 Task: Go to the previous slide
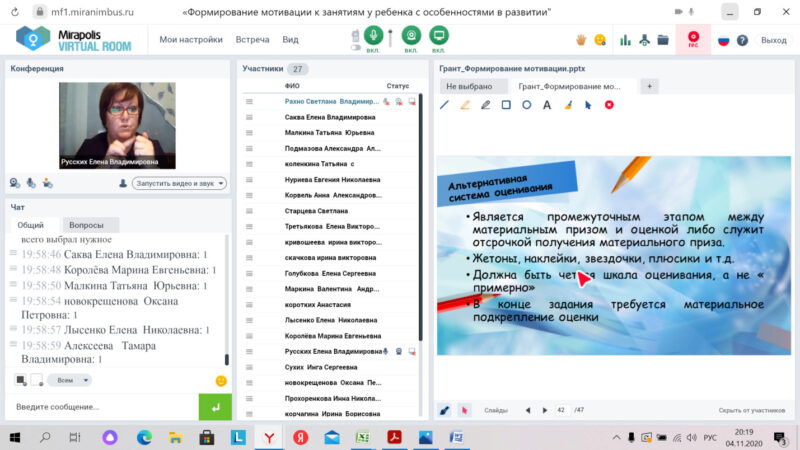(528, 410)
